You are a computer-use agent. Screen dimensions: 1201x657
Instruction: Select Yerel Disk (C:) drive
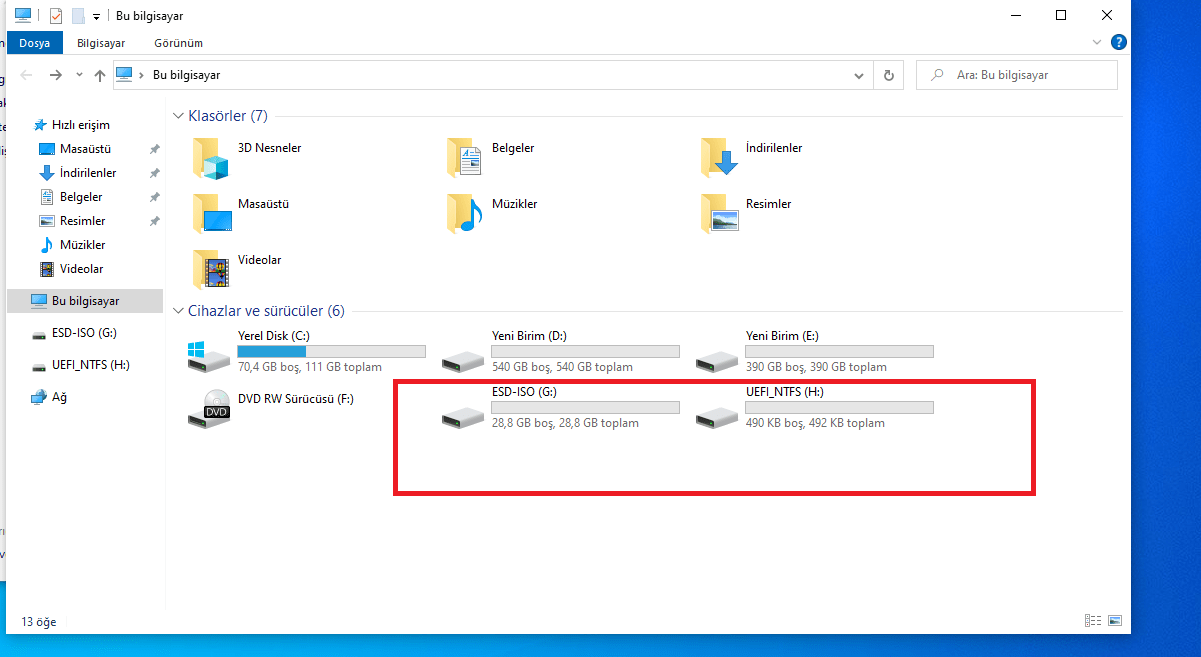(x=307, y=352)
